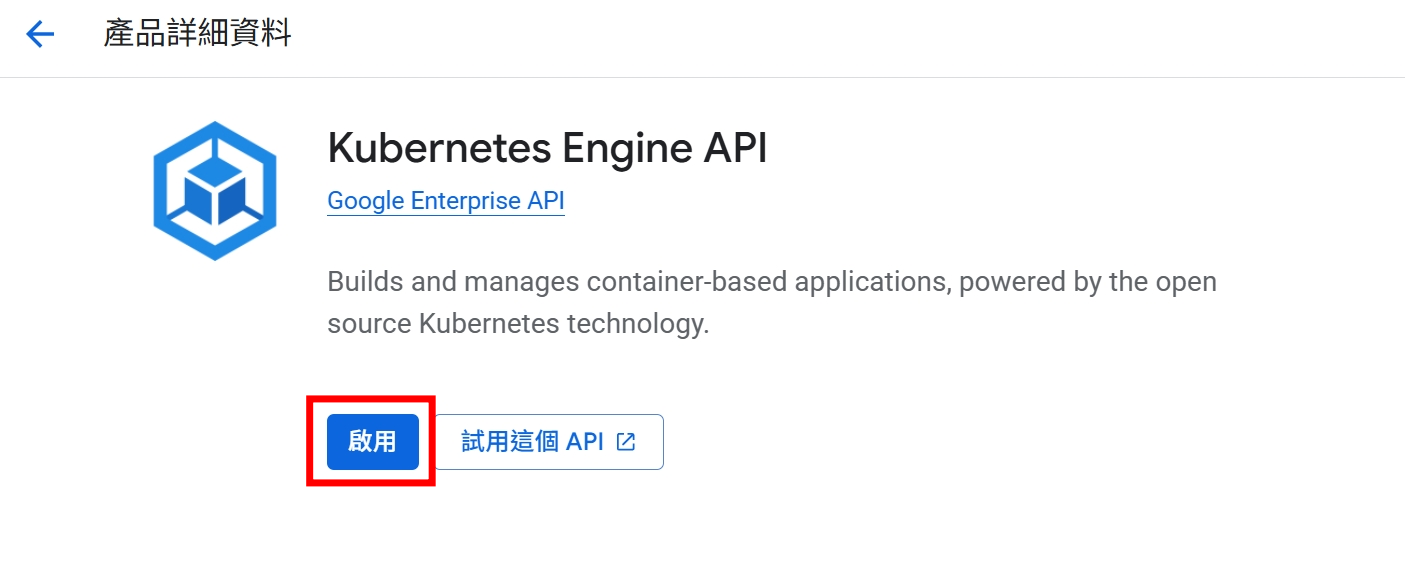Follow the Google Enterprise API link
Screen dimensions: 1405x564
click(x=446, y=201)
